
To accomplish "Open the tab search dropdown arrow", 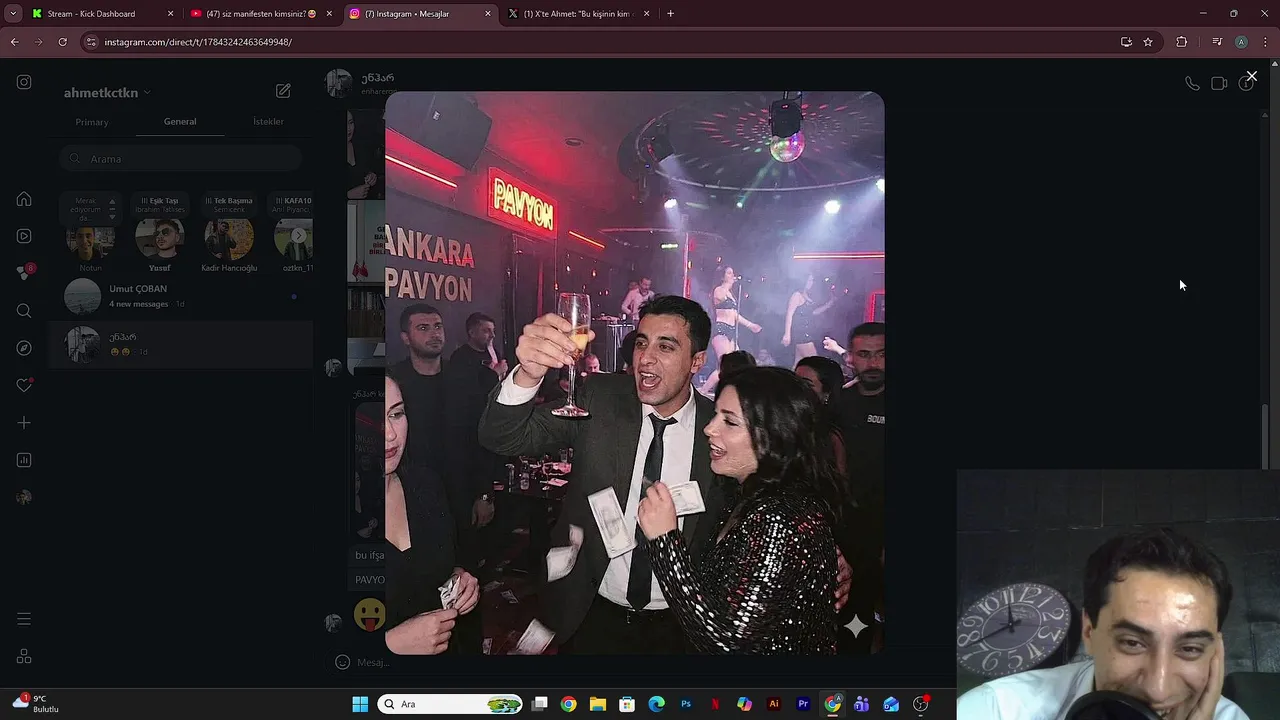I will tap(13, 14).
